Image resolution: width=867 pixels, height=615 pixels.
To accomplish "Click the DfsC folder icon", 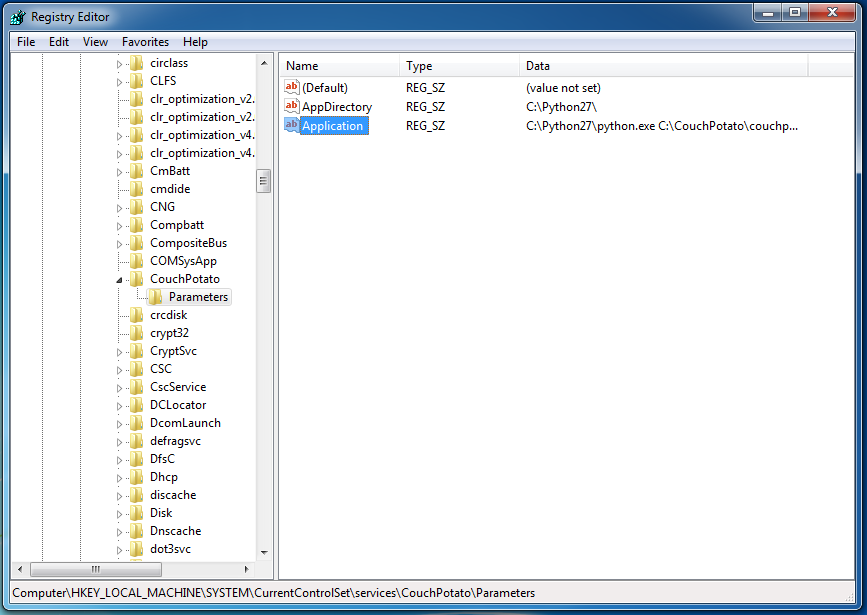I will (137, 458).
